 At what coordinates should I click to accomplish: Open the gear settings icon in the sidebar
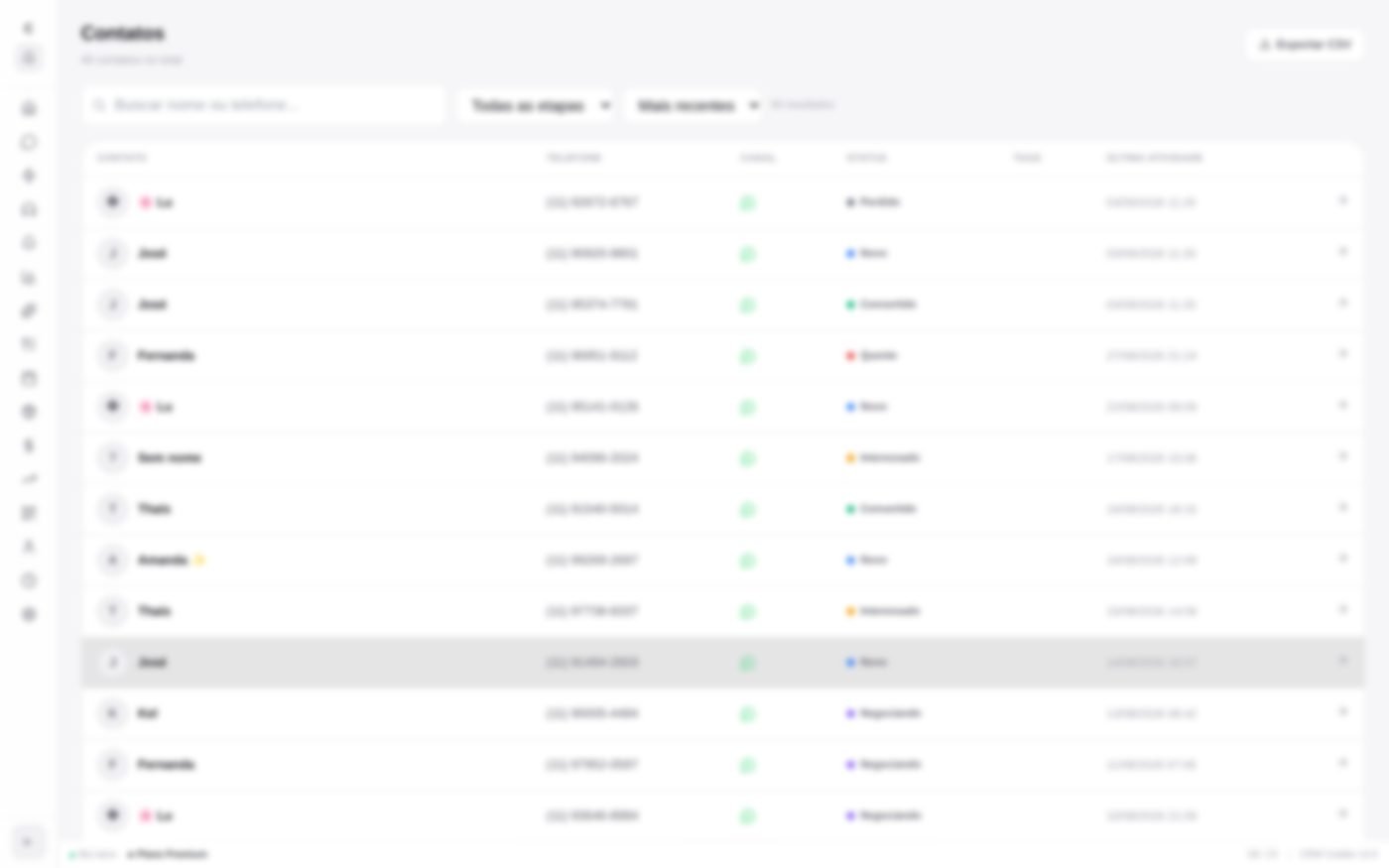pyautogui.click(x=29, y=614)
